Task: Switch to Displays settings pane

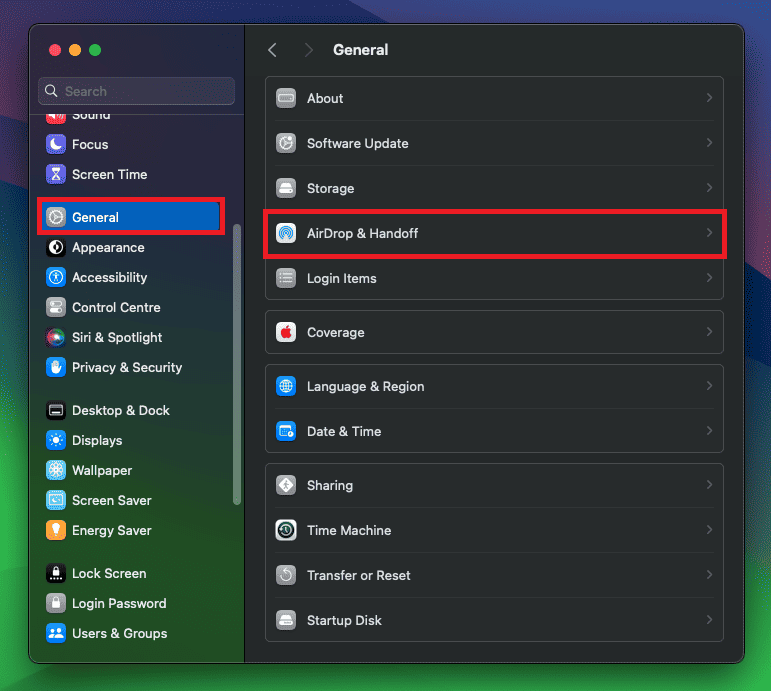Action: [97, 440]
